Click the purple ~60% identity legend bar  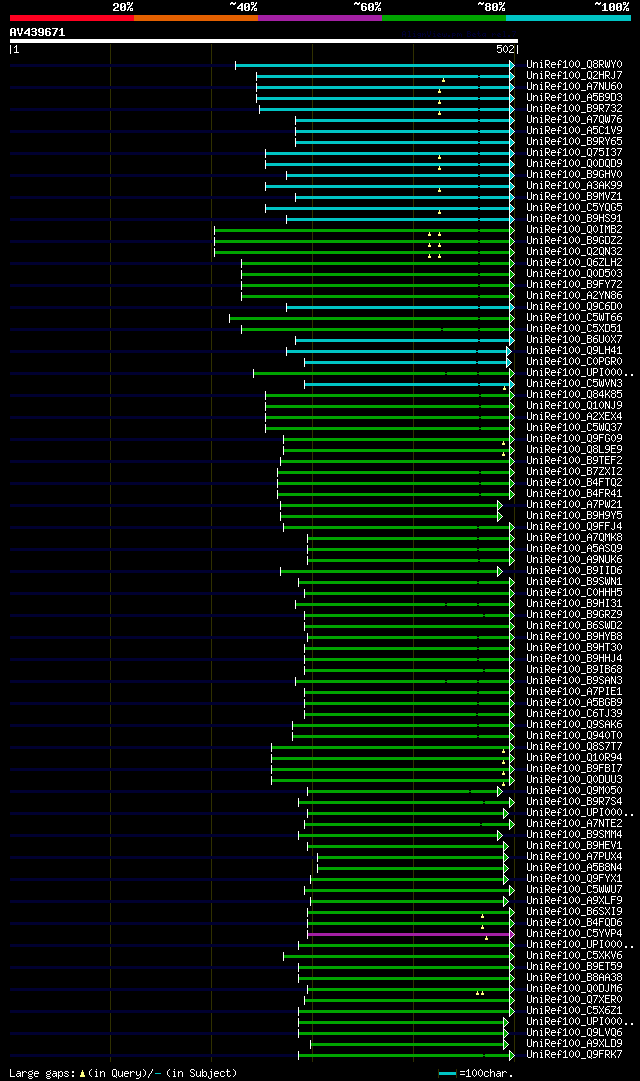click(320, 18)
